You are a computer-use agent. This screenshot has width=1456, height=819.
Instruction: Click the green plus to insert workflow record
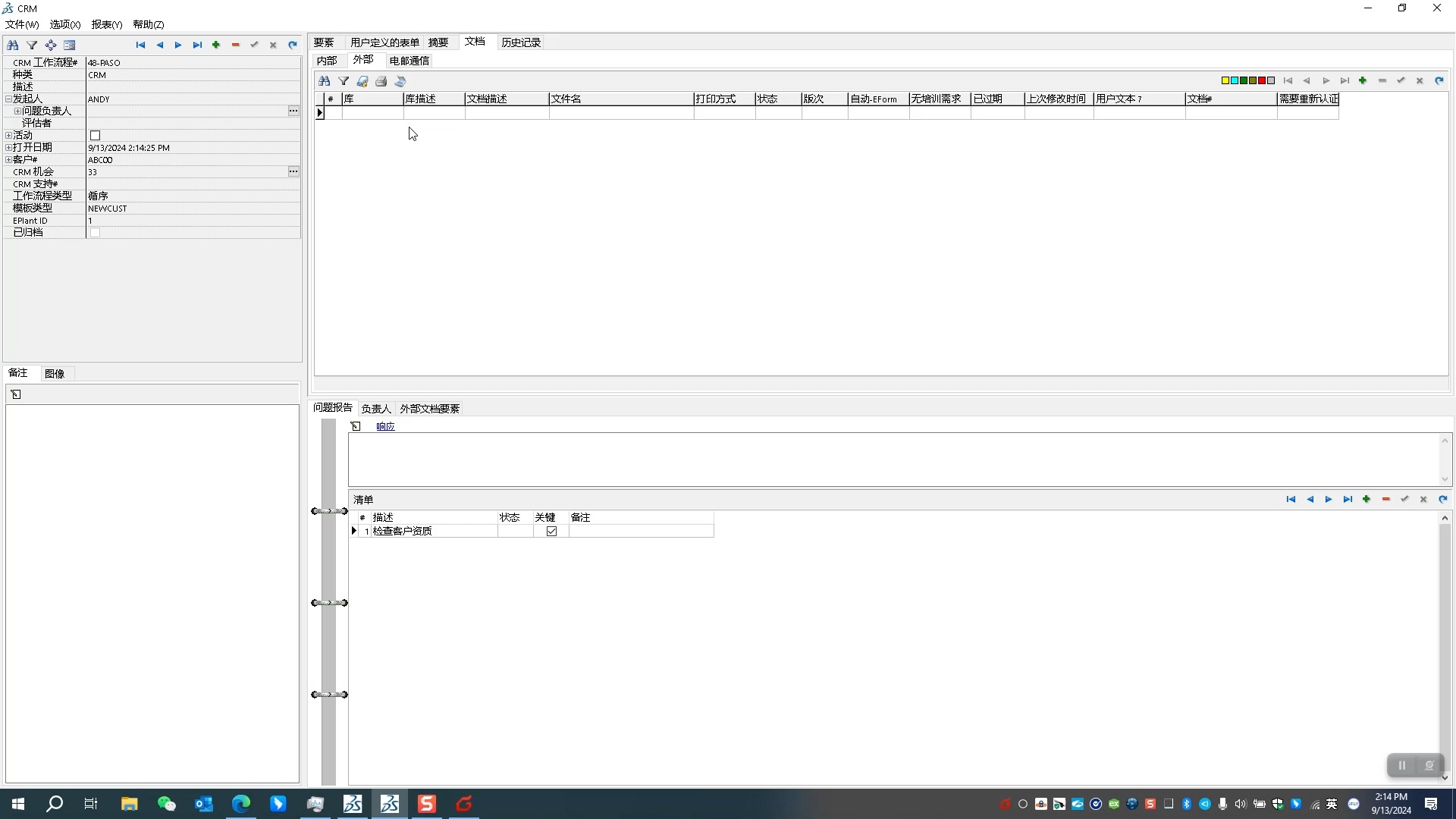(216, 45)
